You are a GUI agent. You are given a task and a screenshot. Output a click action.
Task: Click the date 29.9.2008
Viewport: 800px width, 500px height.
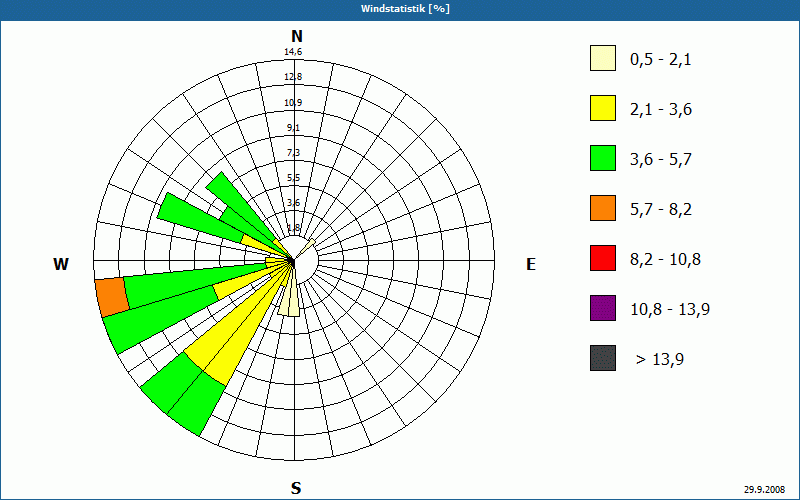click(764, 489)
